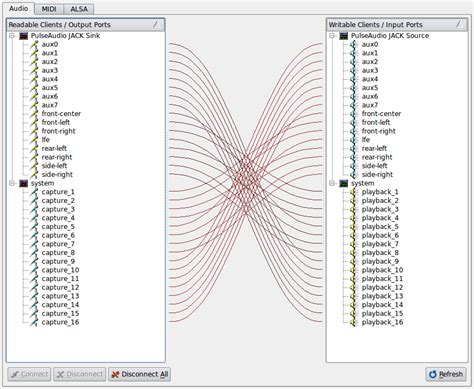Screen dimensions: 474x389
Task: Click the playback_16 port speaker icon
Action: (354, 322)
